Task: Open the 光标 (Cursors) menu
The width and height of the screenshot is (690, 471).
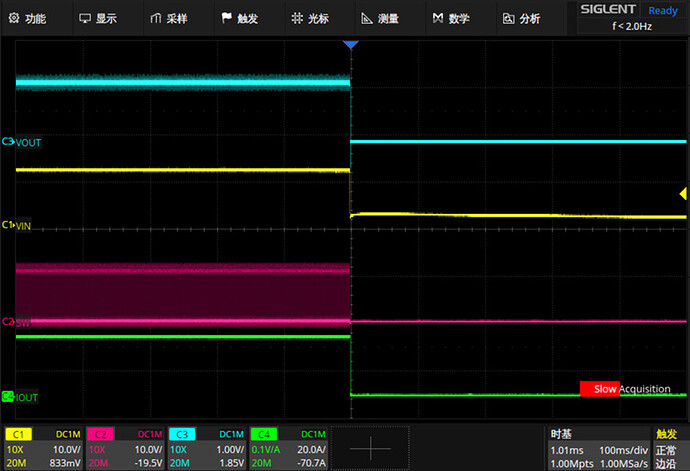Action: tap(320, 18)
